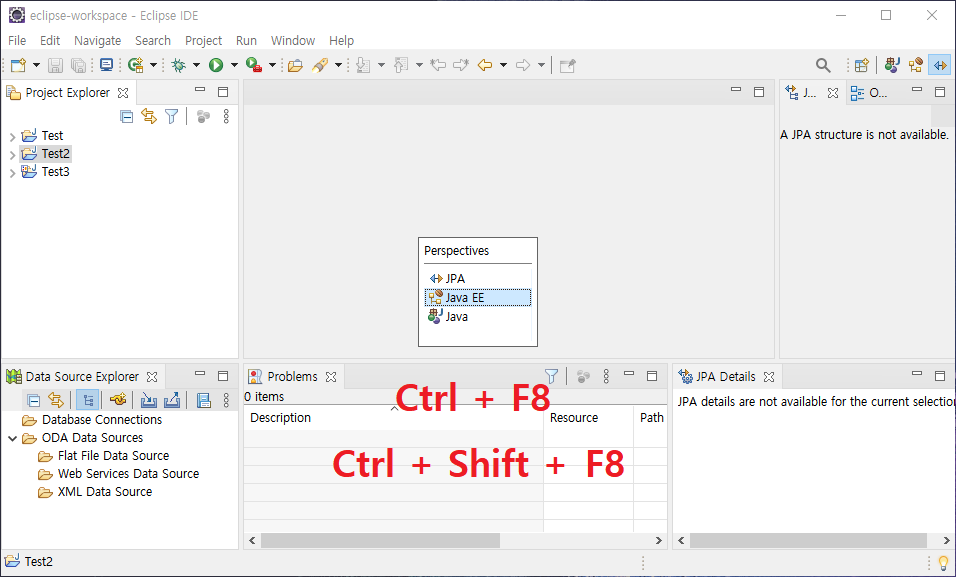Image resolution: width=956 pixels, height=577 pixels.
Task: Switch to Java perspective via the toolbar icon
Action: tap(893, 65)
